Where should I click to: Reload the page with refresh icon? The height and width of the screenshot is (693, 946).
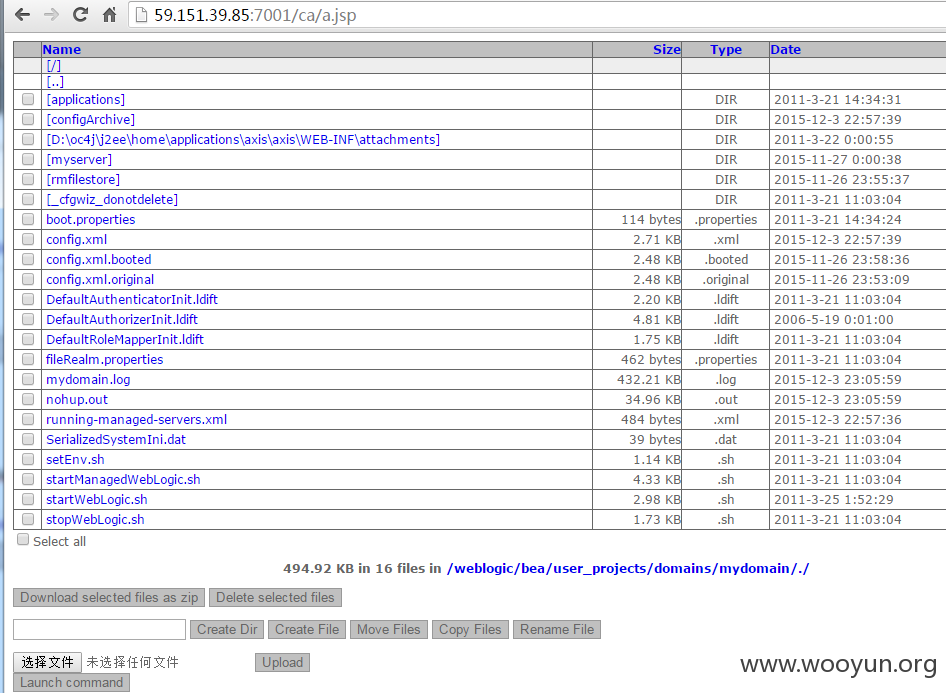80,14
